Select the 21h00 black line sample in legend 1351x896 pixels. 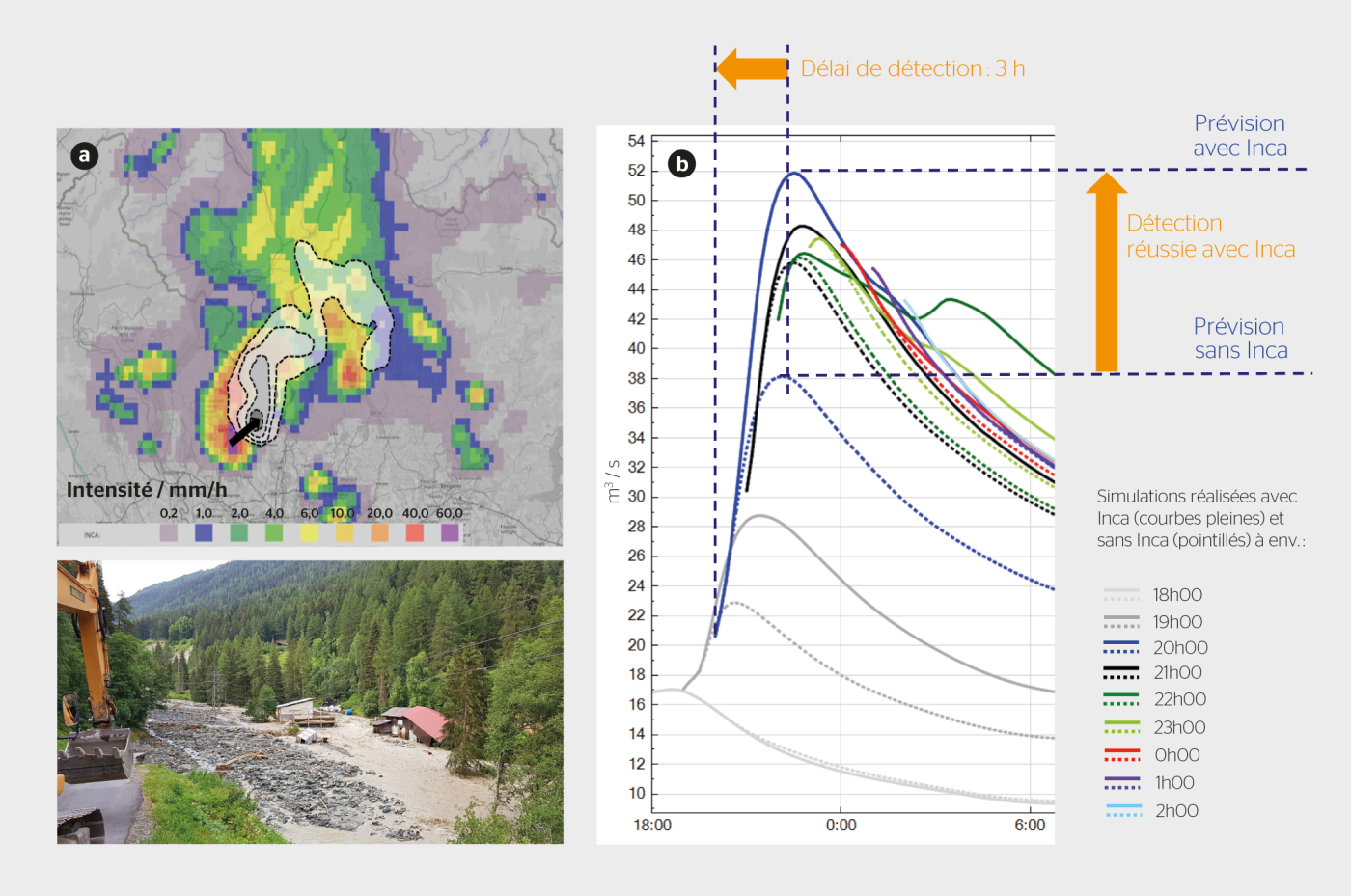1121,672
